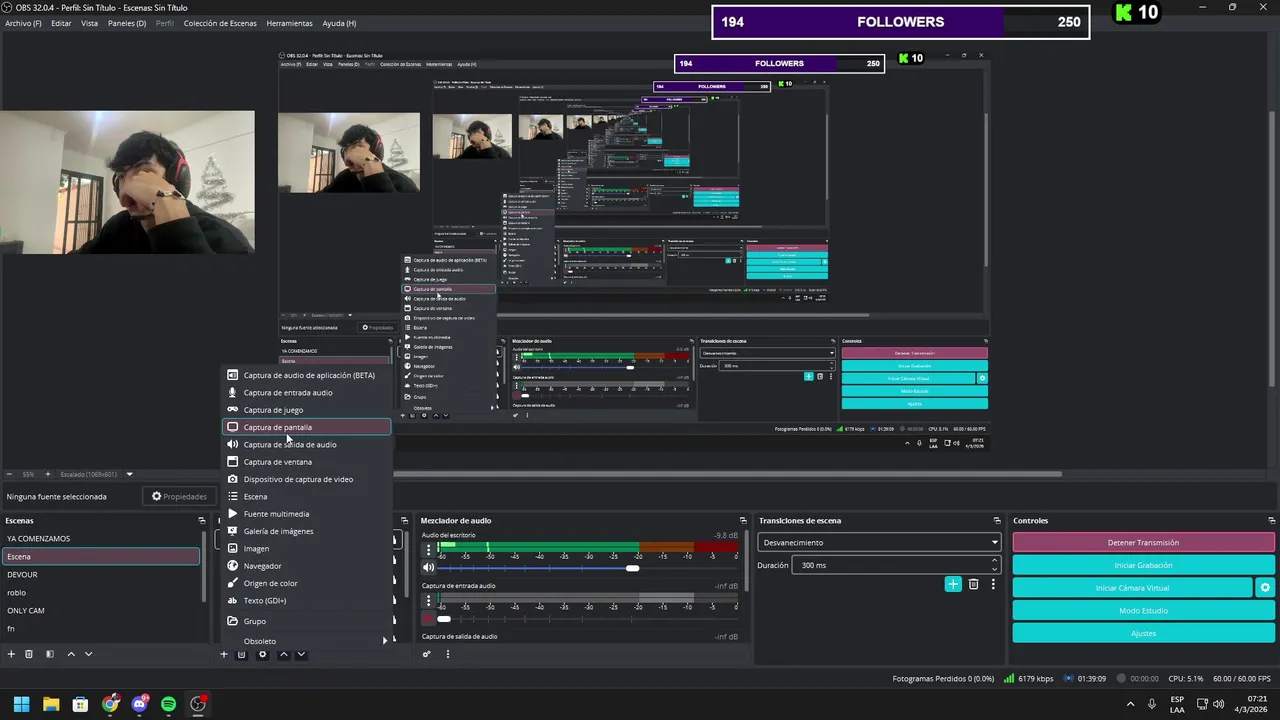Choose Captura de audio de aplicación (BETA)
Viewport: 1280px width, 720px height.
(306, 375)
